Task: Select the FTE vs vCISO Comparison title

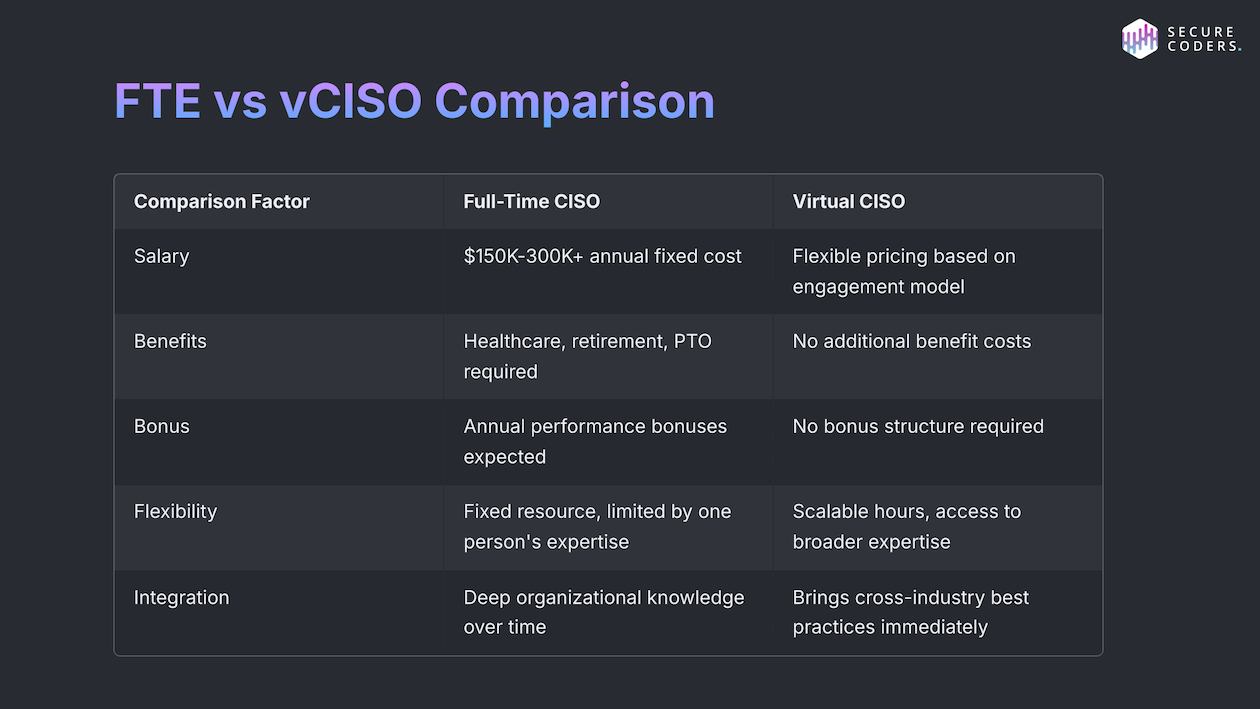Action: coord(414,101)
